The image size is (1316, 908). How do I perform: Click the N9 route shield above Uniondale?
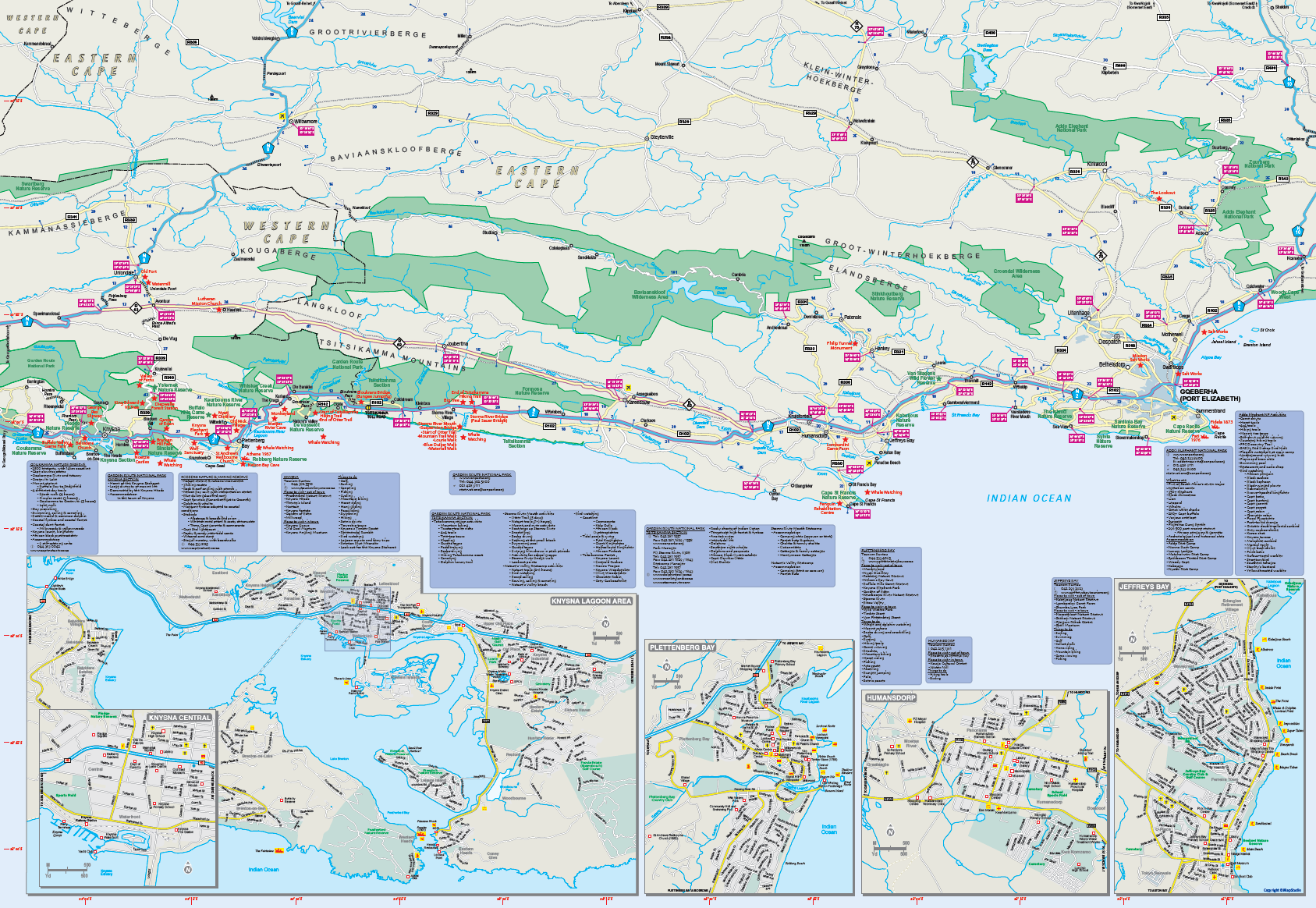pos(144,257)
